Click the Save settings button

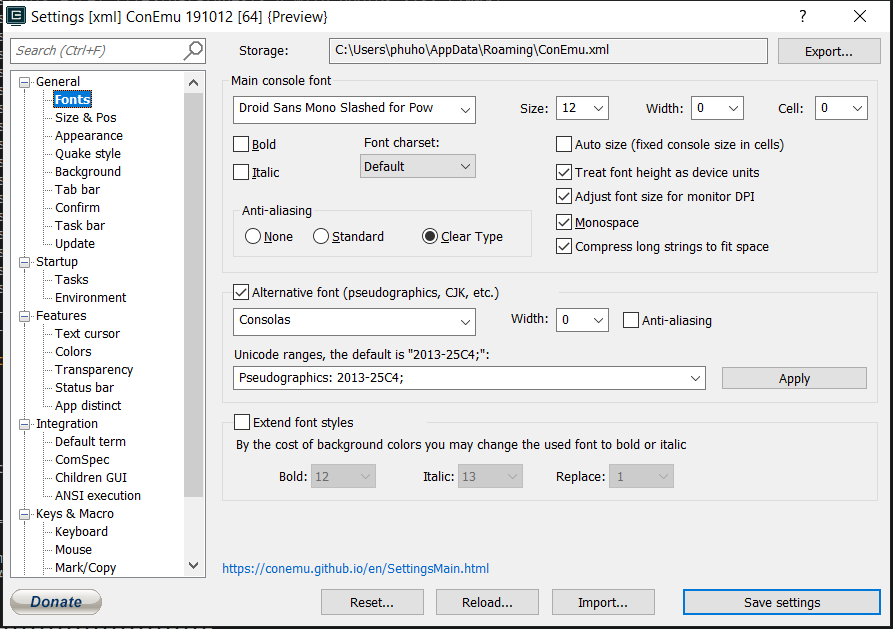pos(781,602)
